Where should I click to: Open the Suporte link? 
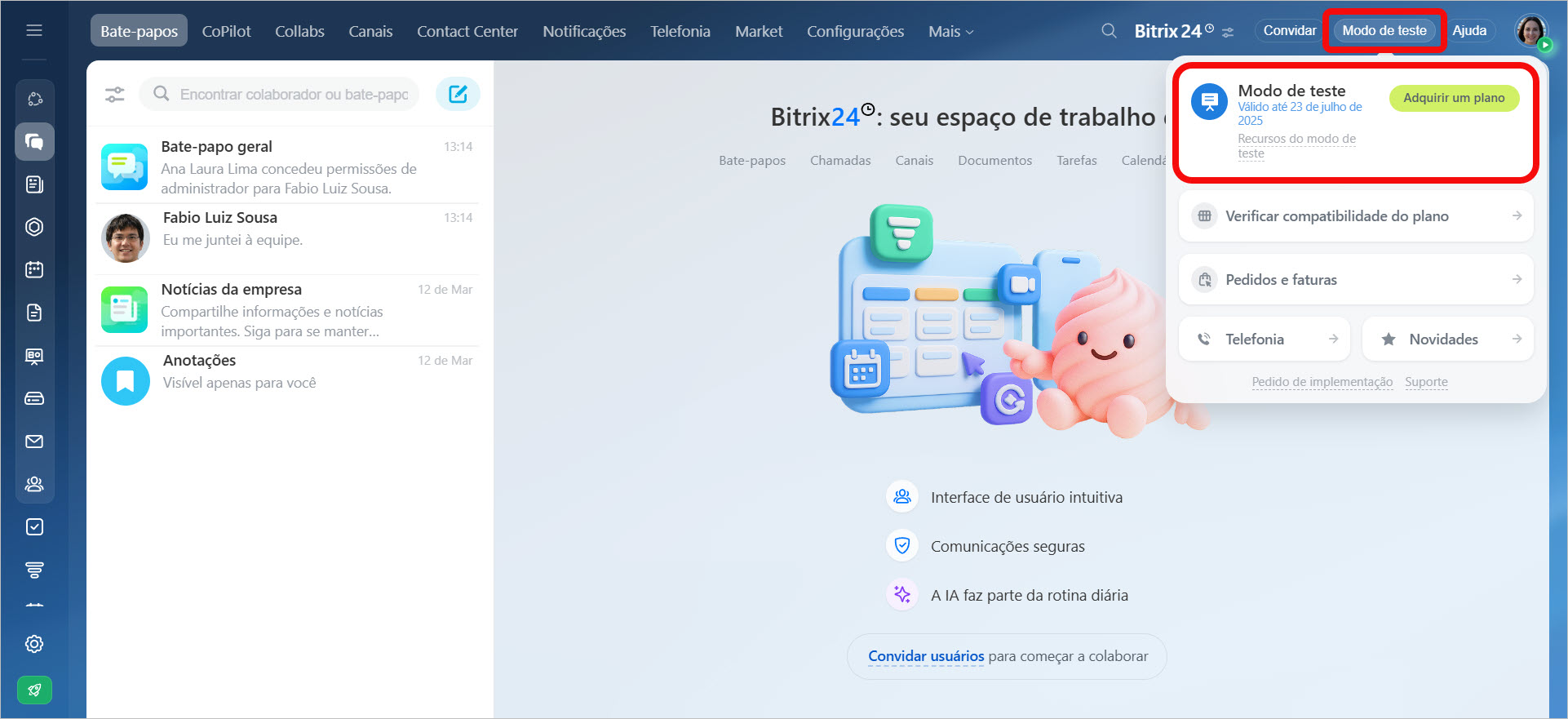click(1426, 382)
